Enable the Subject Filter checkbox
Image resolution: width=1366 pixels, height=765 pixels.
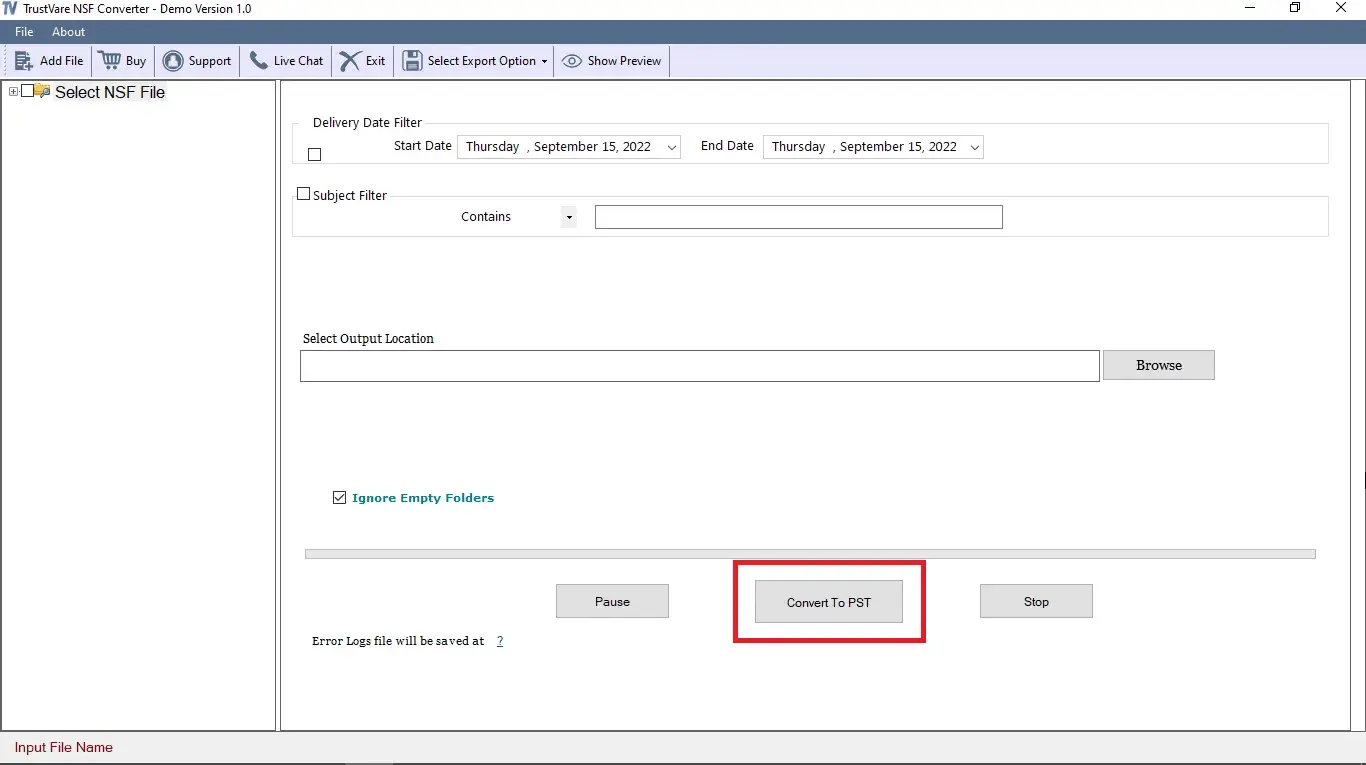[x=304, y=194]
